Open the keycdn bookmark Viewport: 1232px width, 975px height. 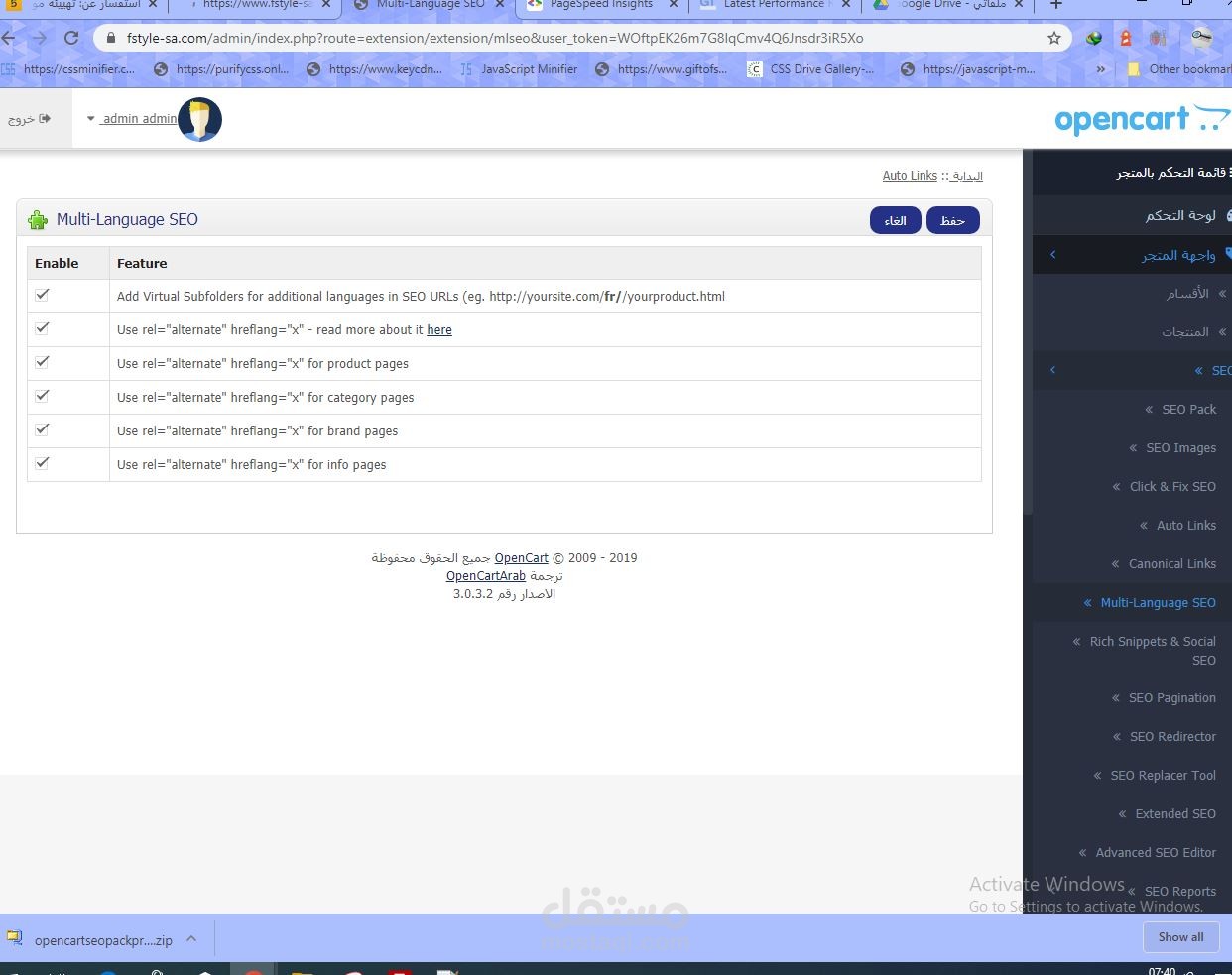tap(374, 69)
